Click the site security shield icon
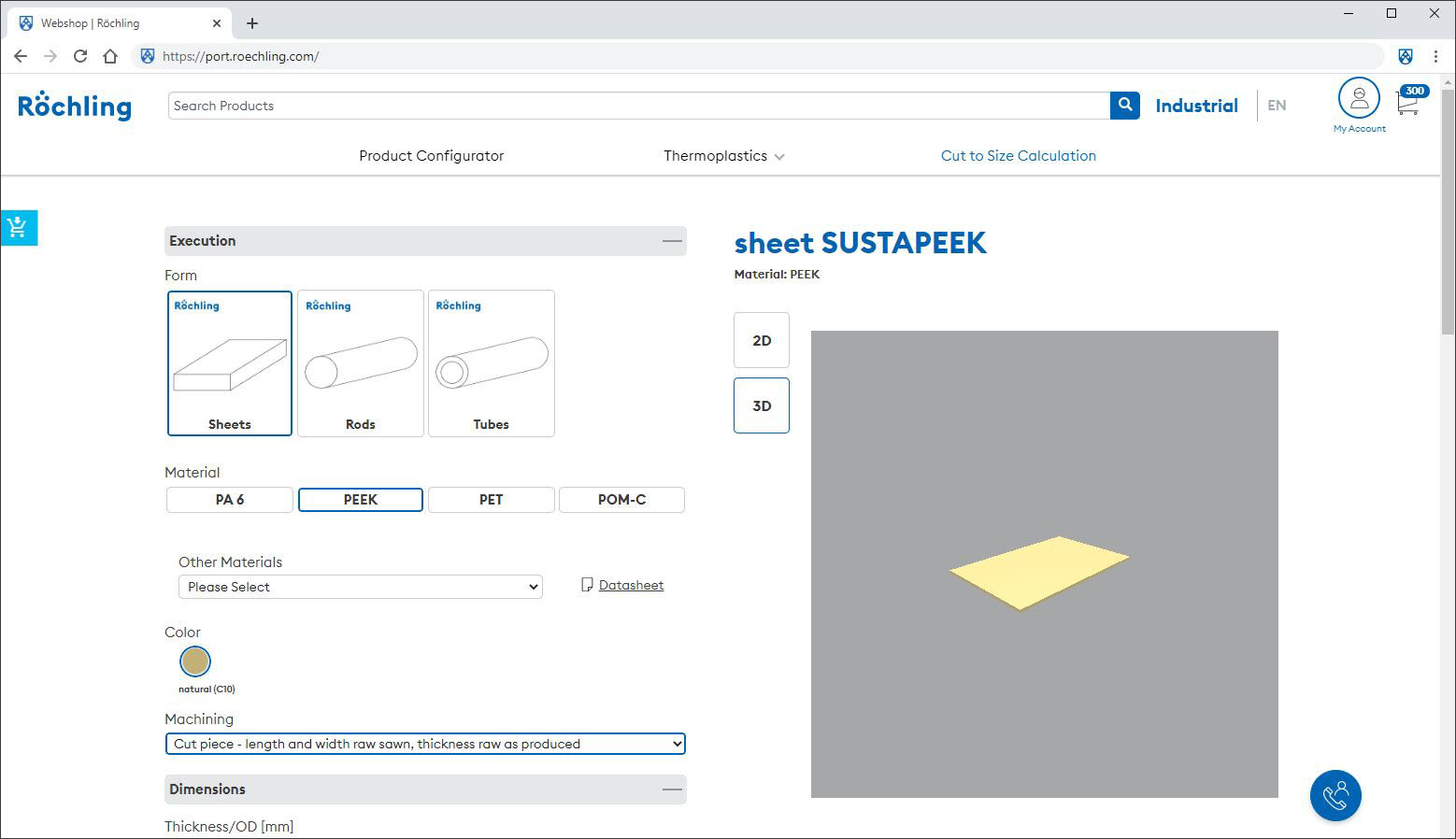Screen dimensions: 1456x839 [x=147, y=56]
